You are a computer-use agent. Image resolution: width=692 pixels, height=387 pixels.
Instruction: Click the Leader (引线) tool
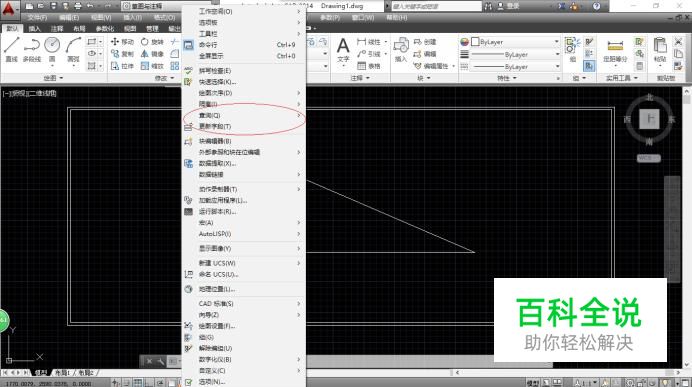[369, 53]
